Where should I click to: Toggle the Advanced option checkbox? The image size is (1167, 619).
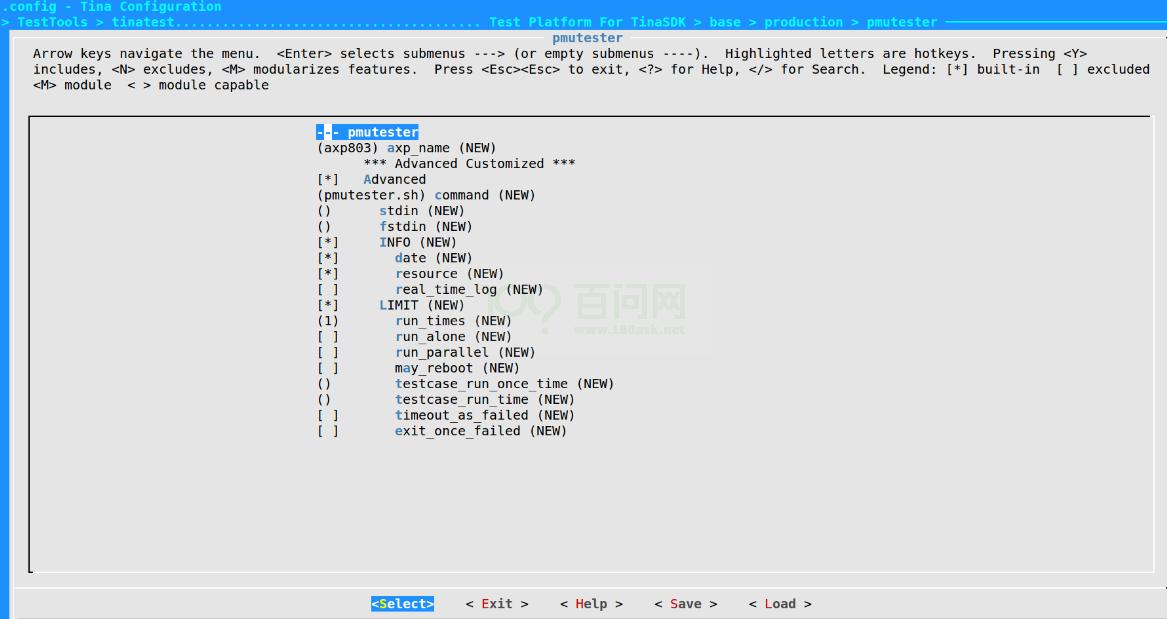[x=328, y=179]
